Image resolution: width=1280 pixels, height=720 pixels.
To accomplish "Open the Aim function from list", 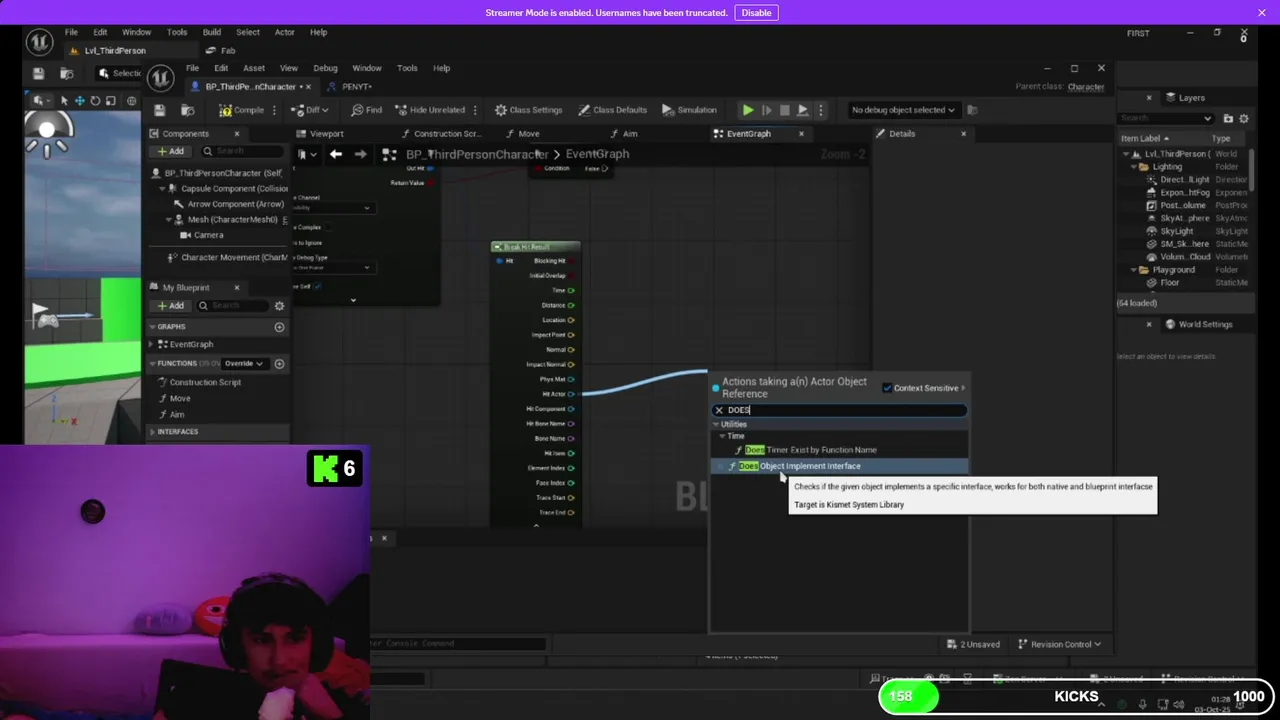I will pyautogui.click(x=177, y=414).
